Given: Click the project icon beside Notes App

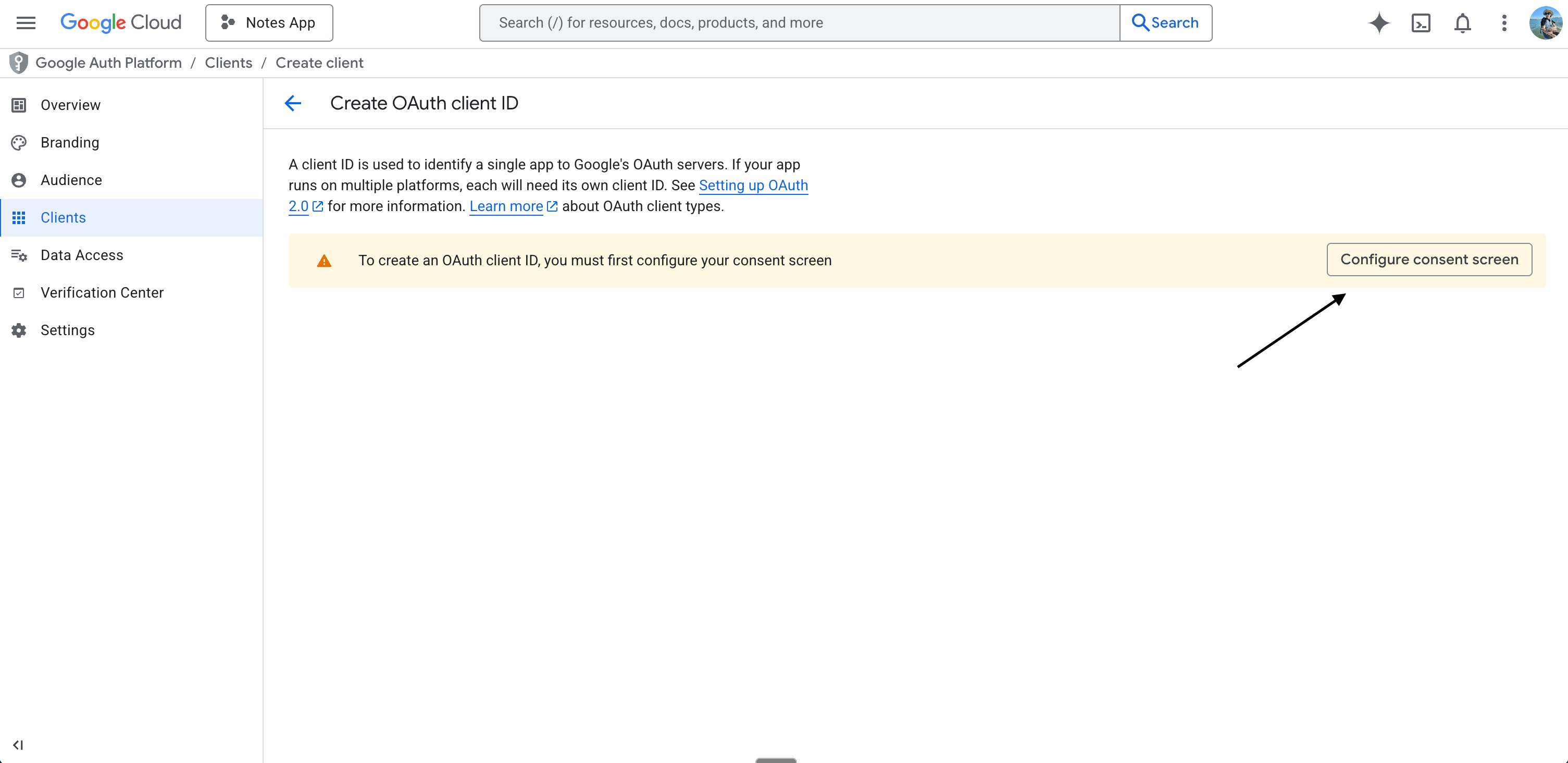Looking at the screenshot, I should [228, 22].
